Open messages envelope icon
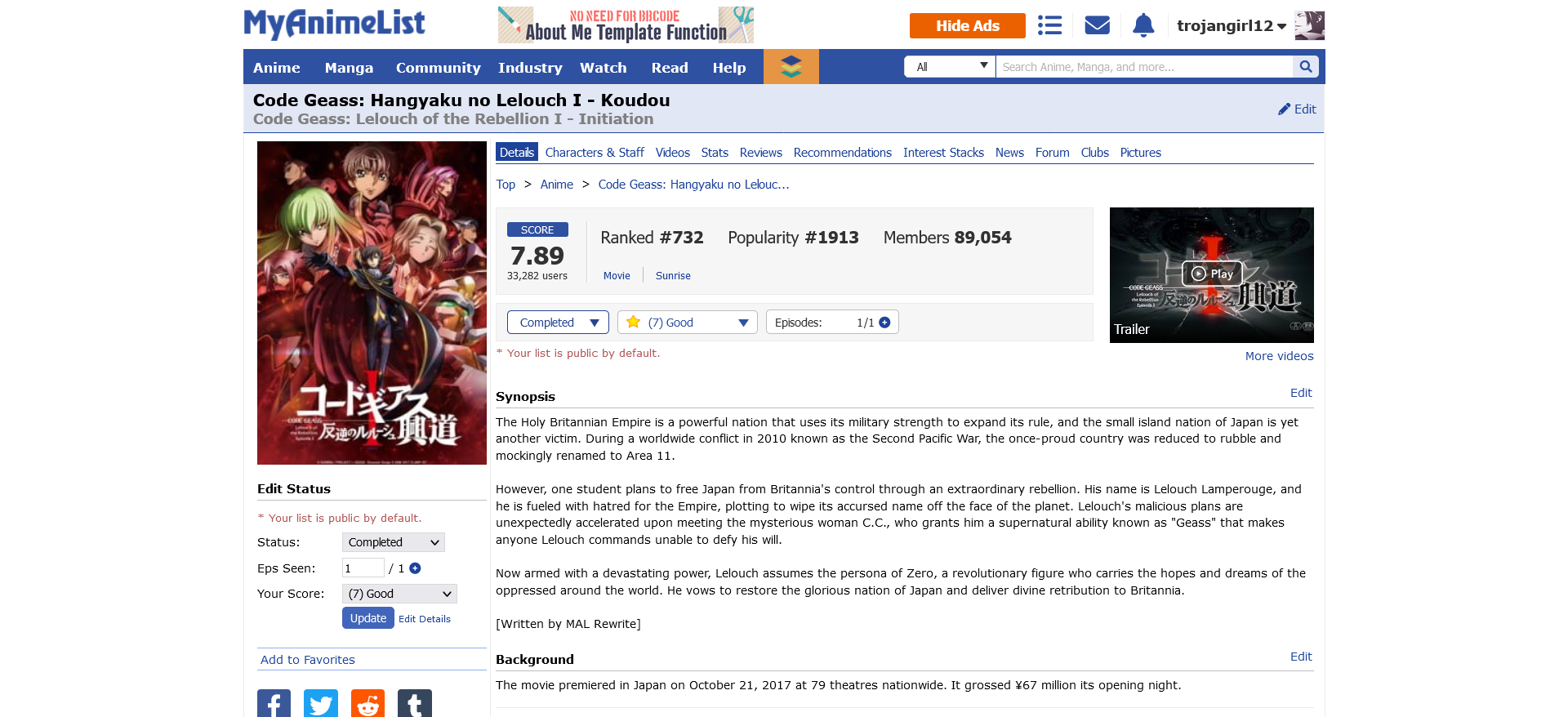The image size is (1568, 717). [1097, 25]
